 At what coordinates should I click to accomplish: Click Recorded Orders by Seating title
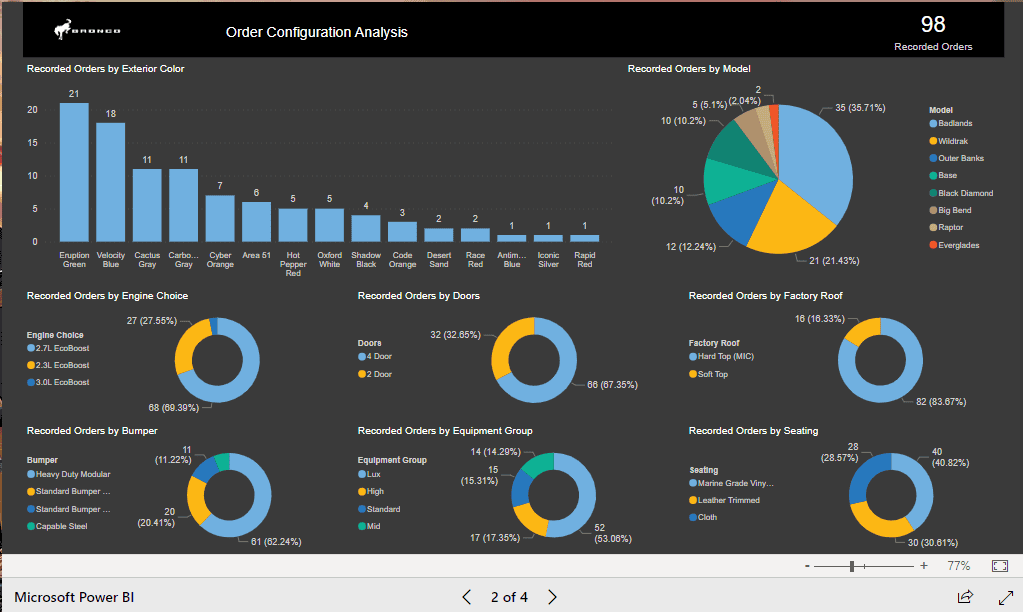[x=754, y=431]
